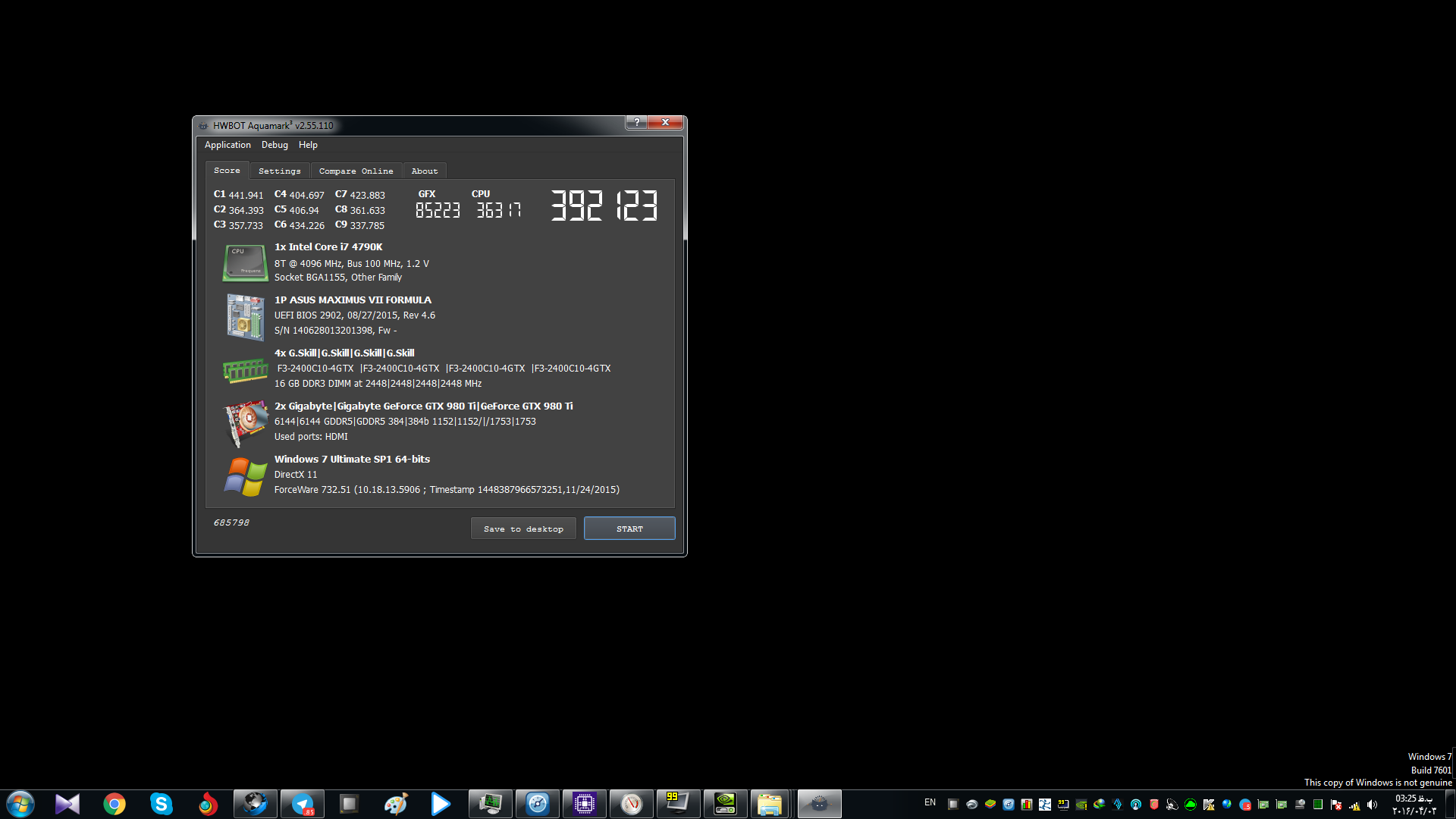Open the purple CPU-Z taskbar icon
The height and width of the screenshot is (819, 1456).
[x=584, y=804]
